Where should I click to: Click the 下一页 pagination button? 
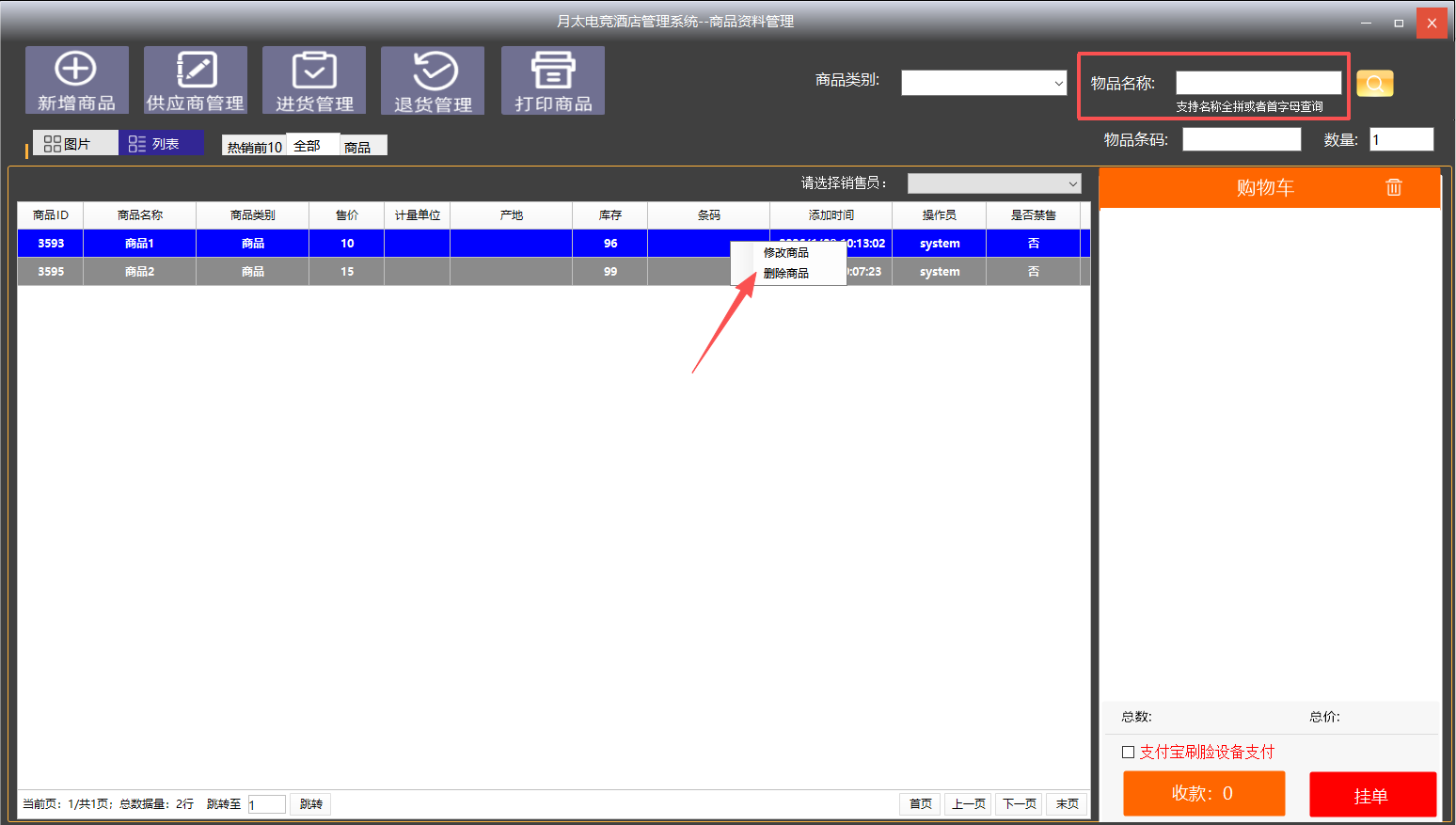pyautogui.click(x=1020, y=803)
